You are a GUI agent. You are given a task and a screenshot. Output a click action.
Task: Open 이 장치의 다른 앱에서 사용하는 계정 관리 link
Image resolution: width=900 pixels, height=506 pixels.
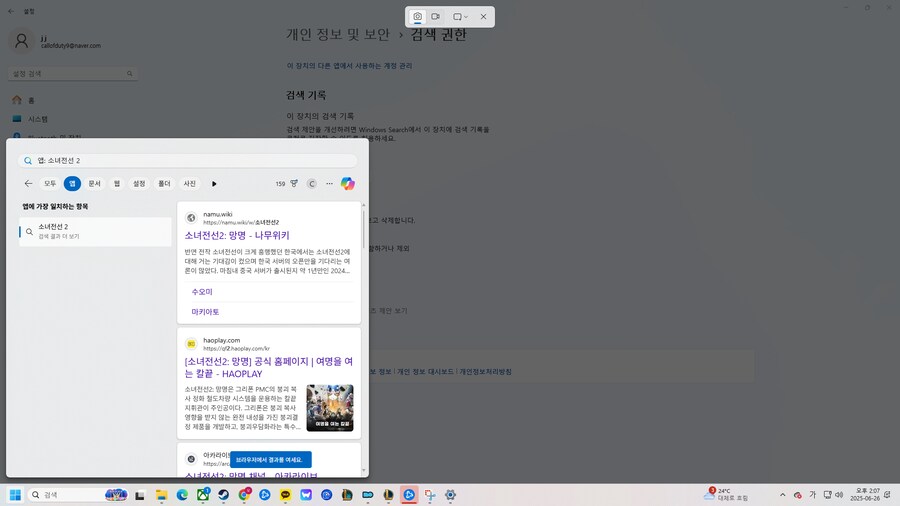350,65
